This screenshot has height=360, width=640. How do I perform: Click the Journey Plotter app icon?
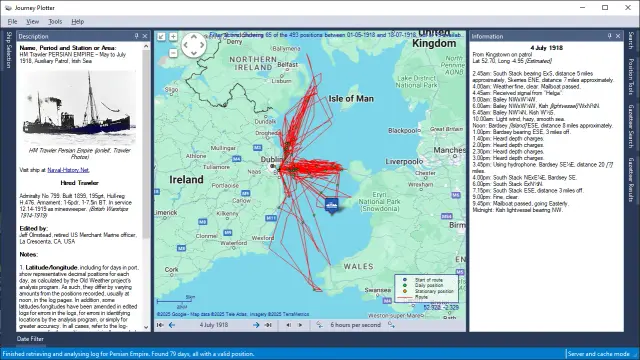[x=8, y=8]
